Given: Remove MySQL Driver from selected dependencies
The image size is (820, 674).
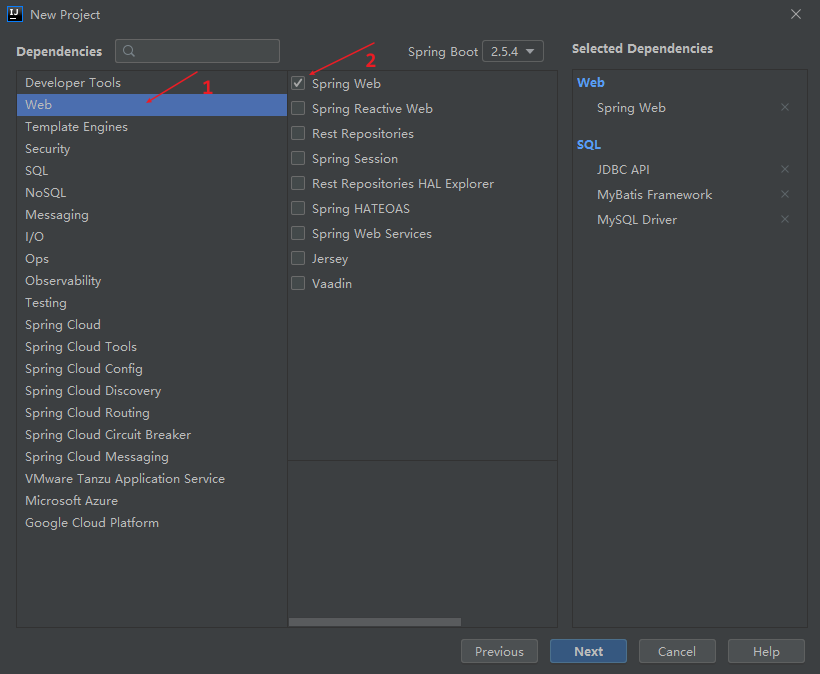Looking at the screenshot, I should (784, 219).
